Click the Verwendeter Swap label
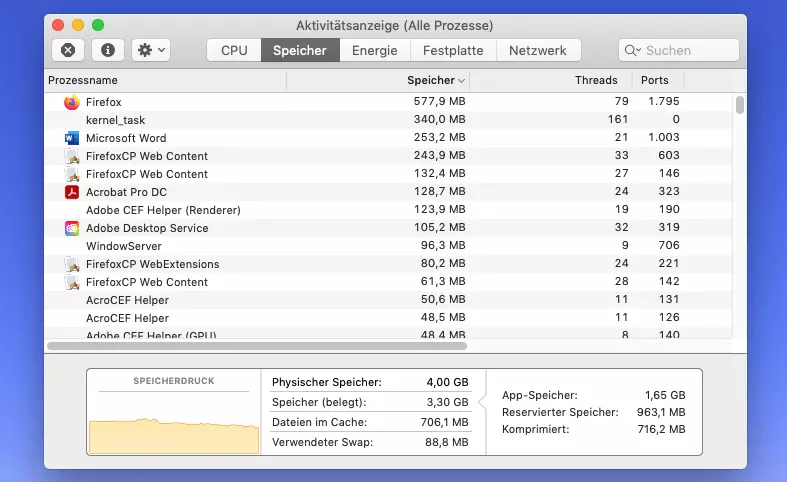787x482 pixels. [322, 442]
